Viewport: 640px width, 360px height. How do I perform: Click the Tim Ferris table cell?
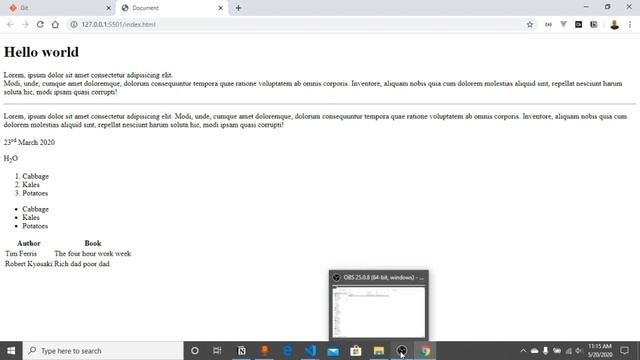click(21, 253)
